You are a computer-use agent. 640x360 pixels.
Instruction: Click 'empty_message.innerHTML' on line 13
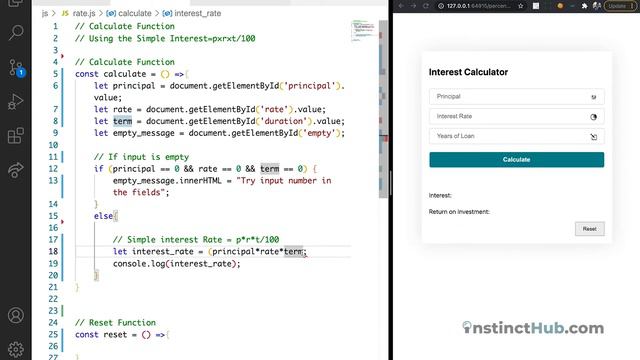pos(167,180)
